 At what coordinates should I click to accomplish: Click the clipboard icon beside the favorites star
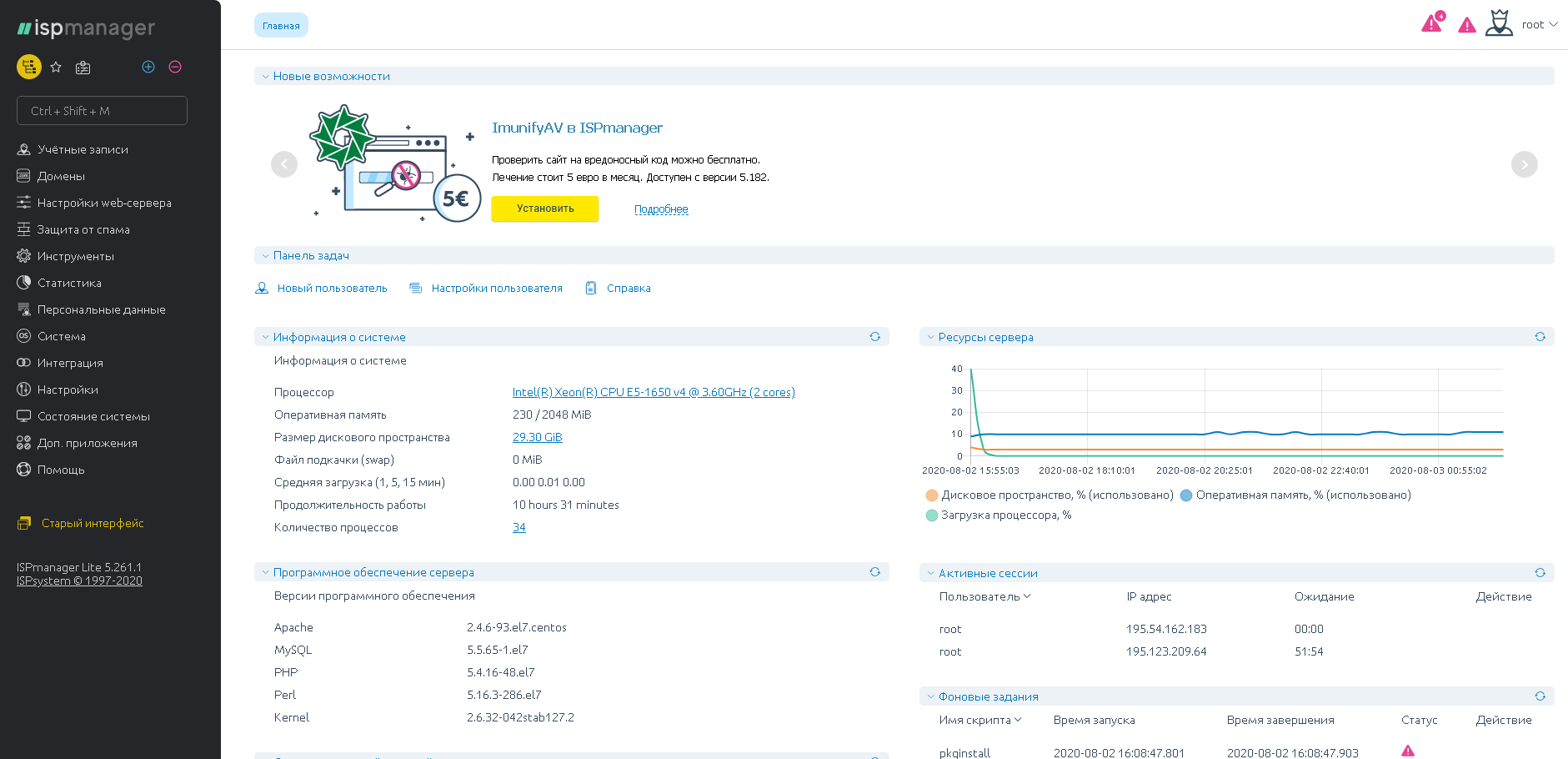point(83,68)
